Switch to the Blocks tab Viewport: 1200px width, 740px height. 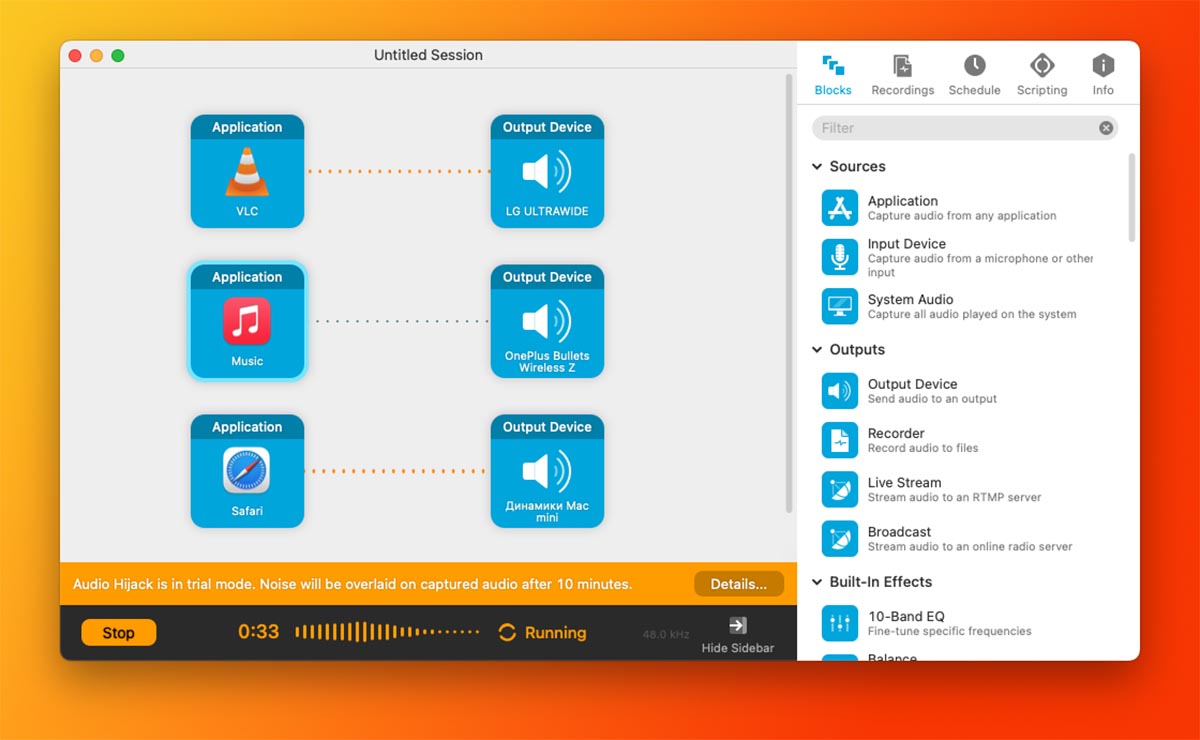[x=833, y=75]
